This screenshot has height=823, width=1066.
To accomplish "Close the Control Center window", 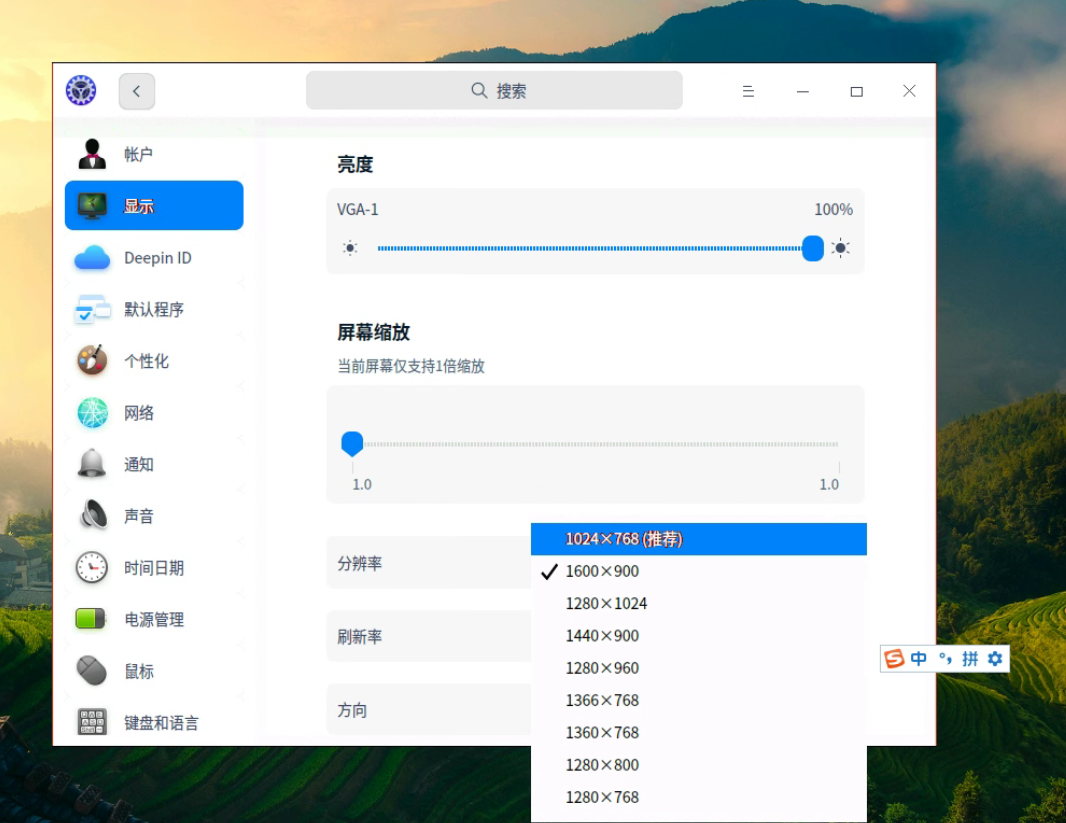I will pyautogui.click(x=909, y=91).
